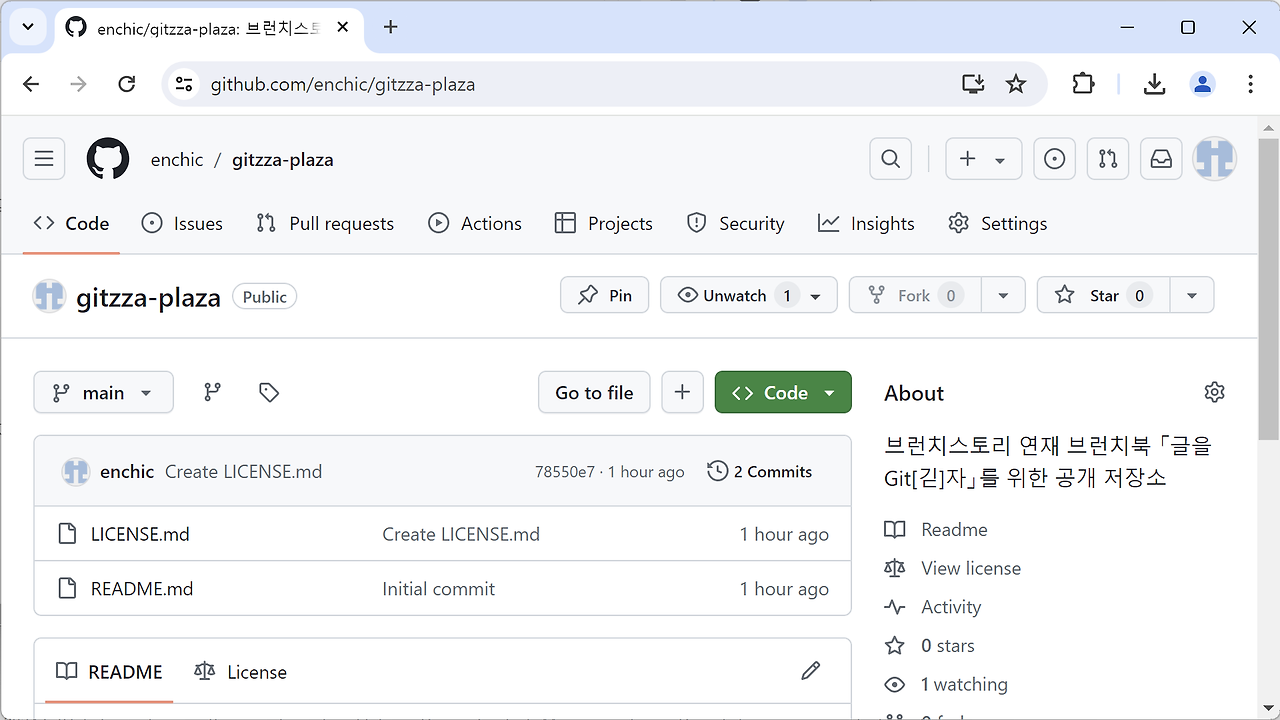The width and height of the screenshot is (1280, 720).
Task: Switch to the License tab
Action: coord(241,672)
